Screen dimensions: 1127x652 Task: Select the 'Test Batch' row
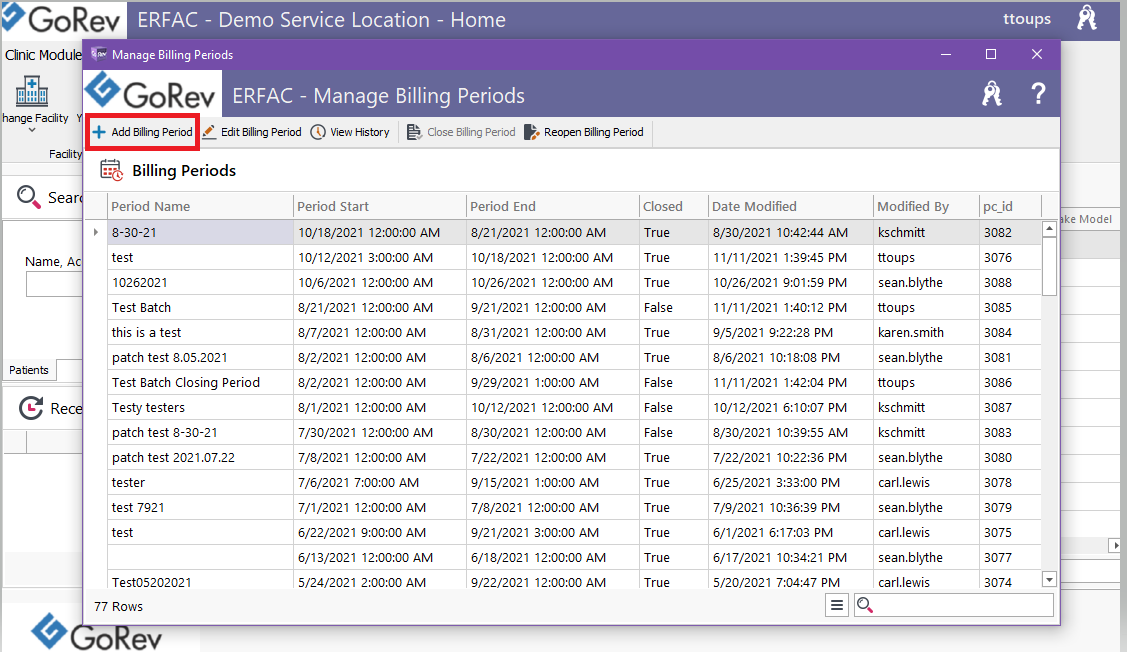[x=564, y=308]
